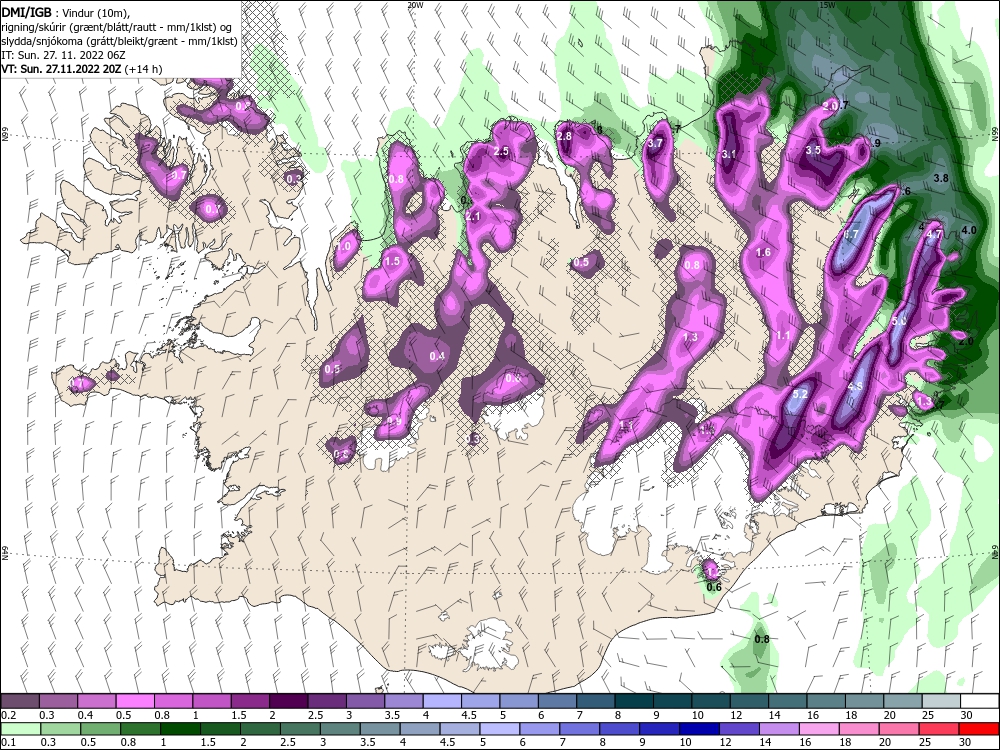Click the bright red 30 rain scale swatch
This screenshot has width=1000, height=750.
pos(979,728)
